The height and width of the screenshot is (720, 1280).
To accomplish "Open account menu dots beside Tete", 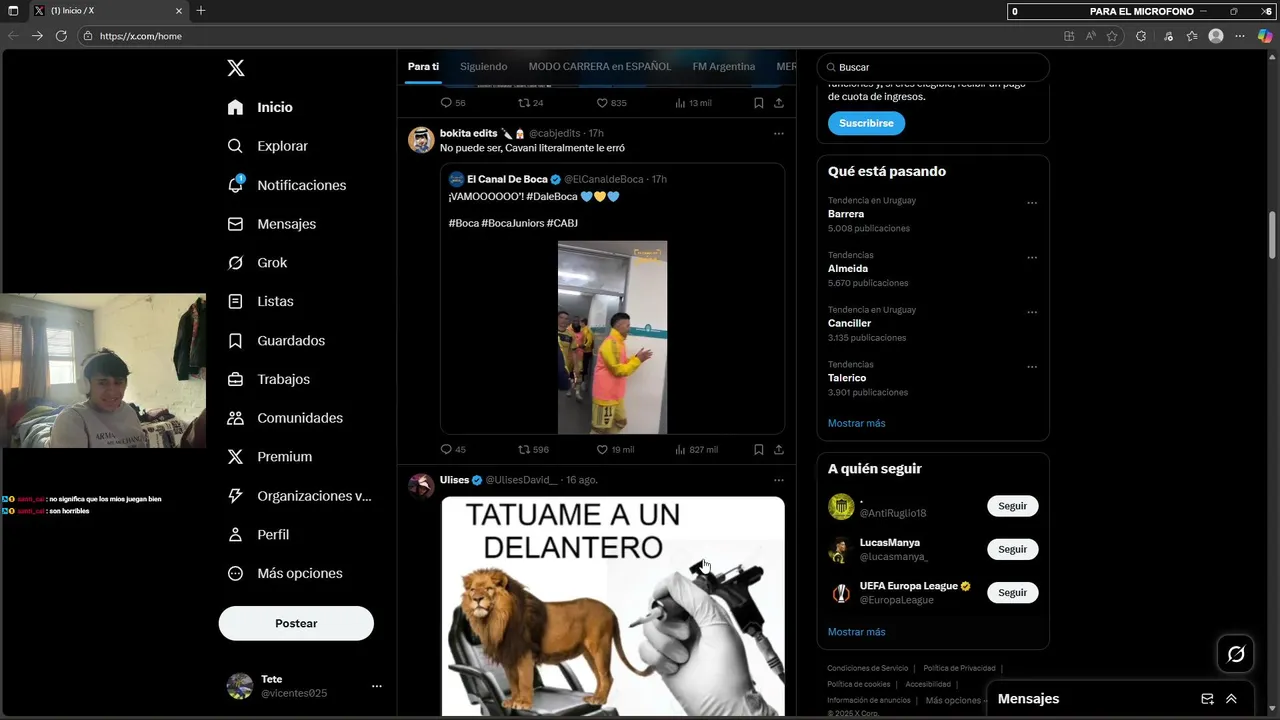I will [377, 686].
